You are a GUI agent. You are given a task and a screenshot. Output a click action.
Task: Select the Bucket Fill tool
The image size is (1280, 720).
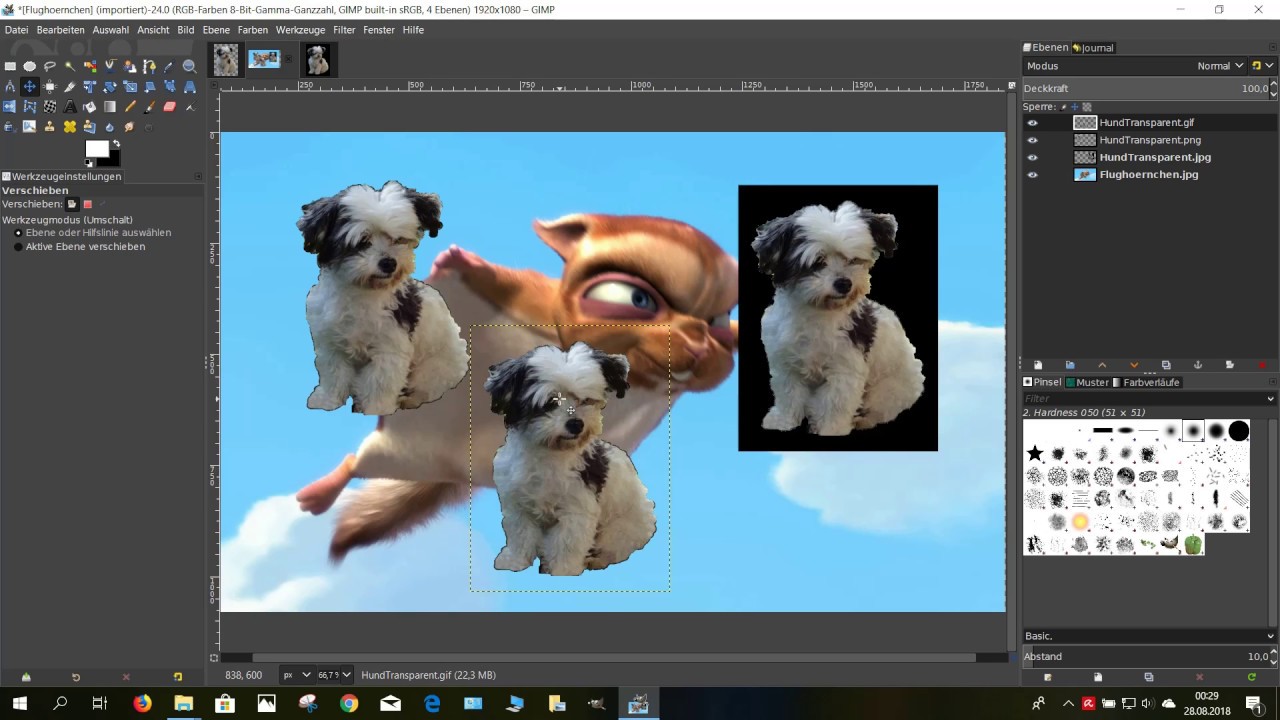click(x=90, y=107)
